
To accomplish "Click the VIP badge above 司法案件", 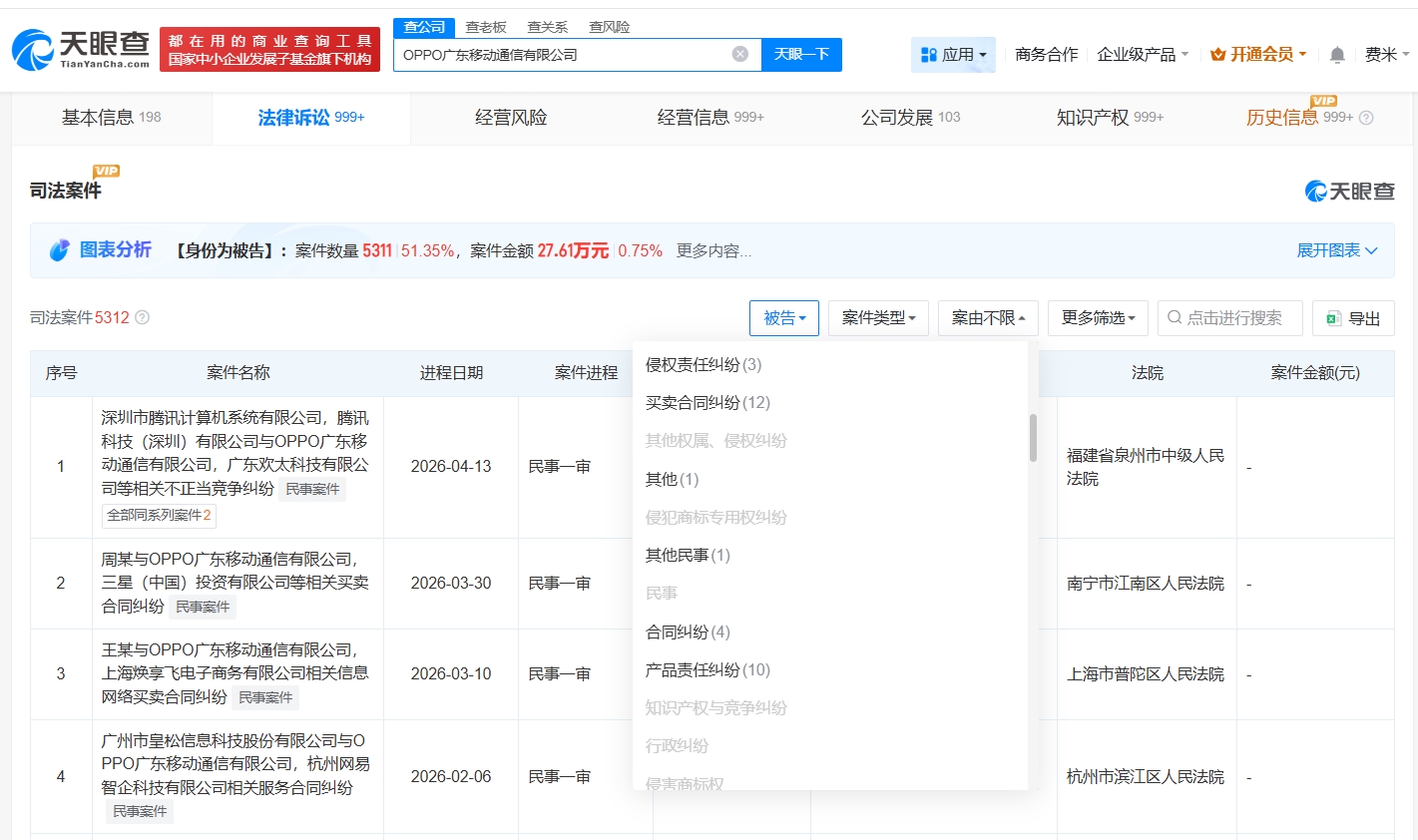I will [106, 171].
